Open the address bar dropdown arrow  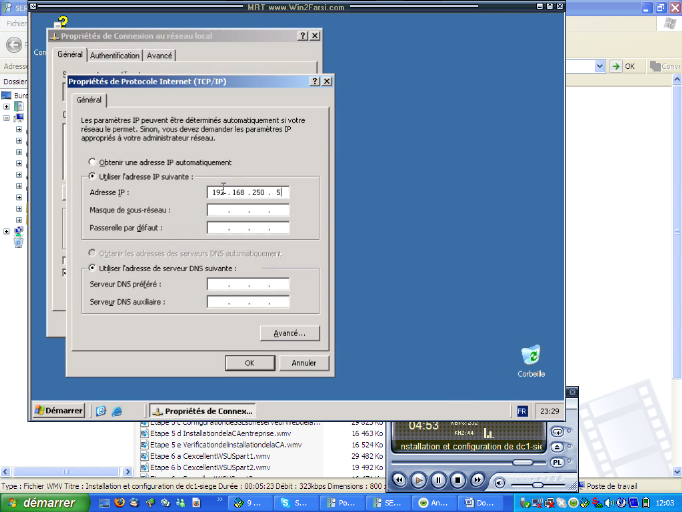click(x=600, y=66)
